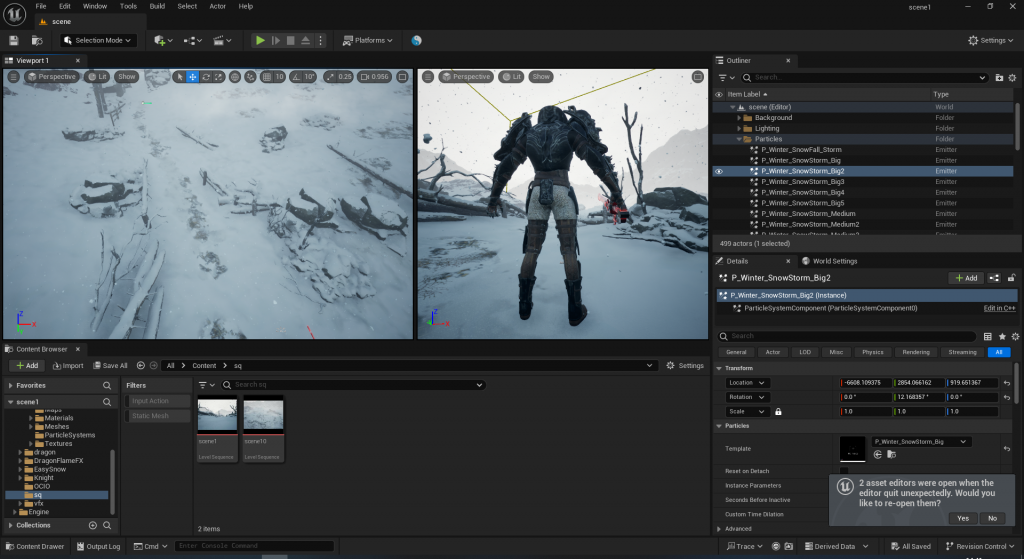Open the Build menu

pos(157,6)
